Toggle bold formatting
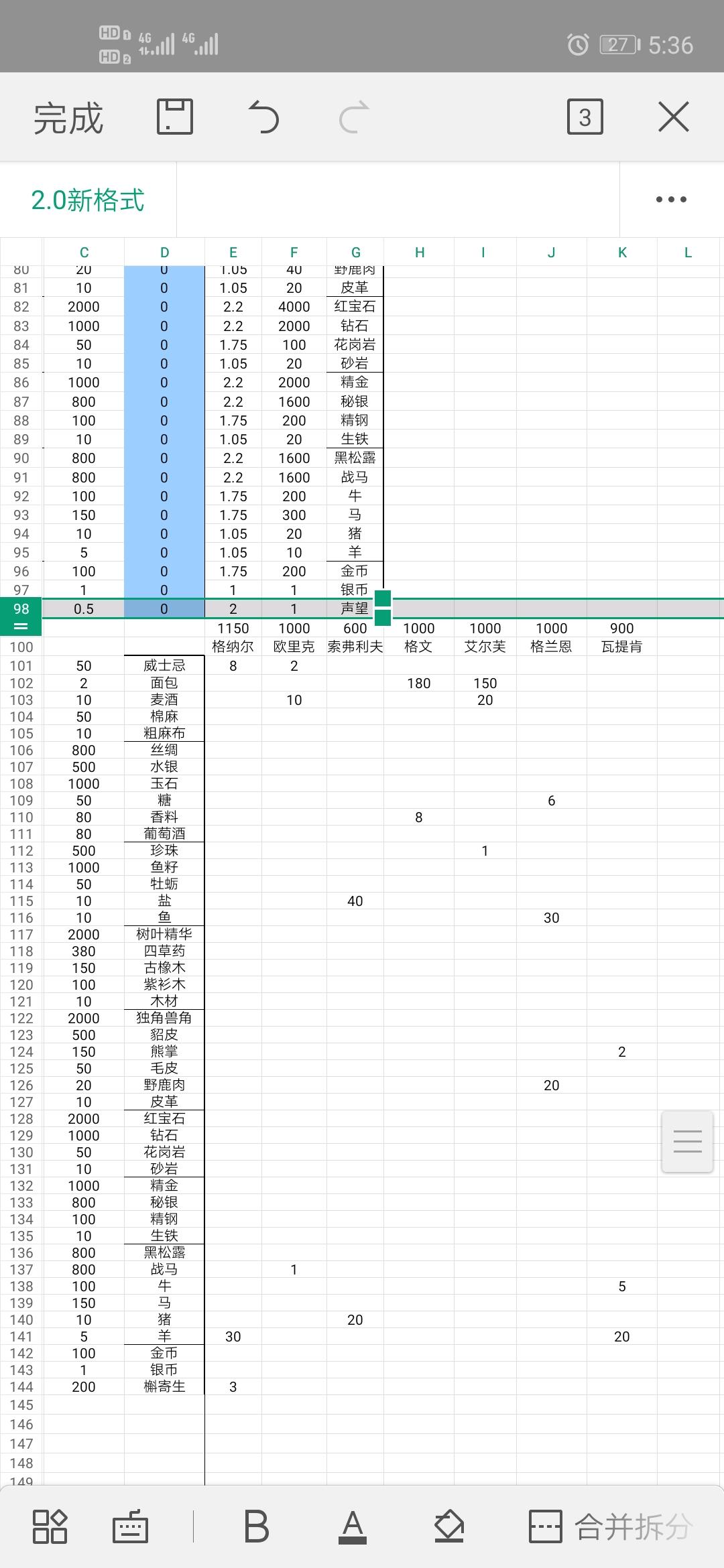The width and height of the screenshot is (724, 1568). click(257, 1526)
